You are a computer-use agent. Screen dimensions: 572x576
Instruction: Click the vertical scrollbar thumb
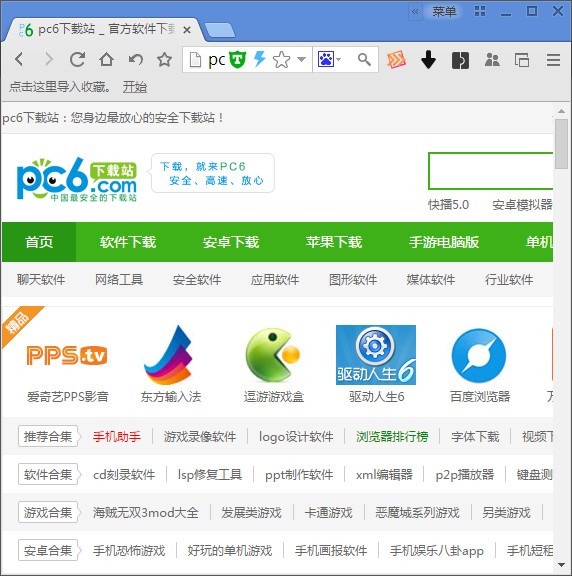tap(561, 144)
